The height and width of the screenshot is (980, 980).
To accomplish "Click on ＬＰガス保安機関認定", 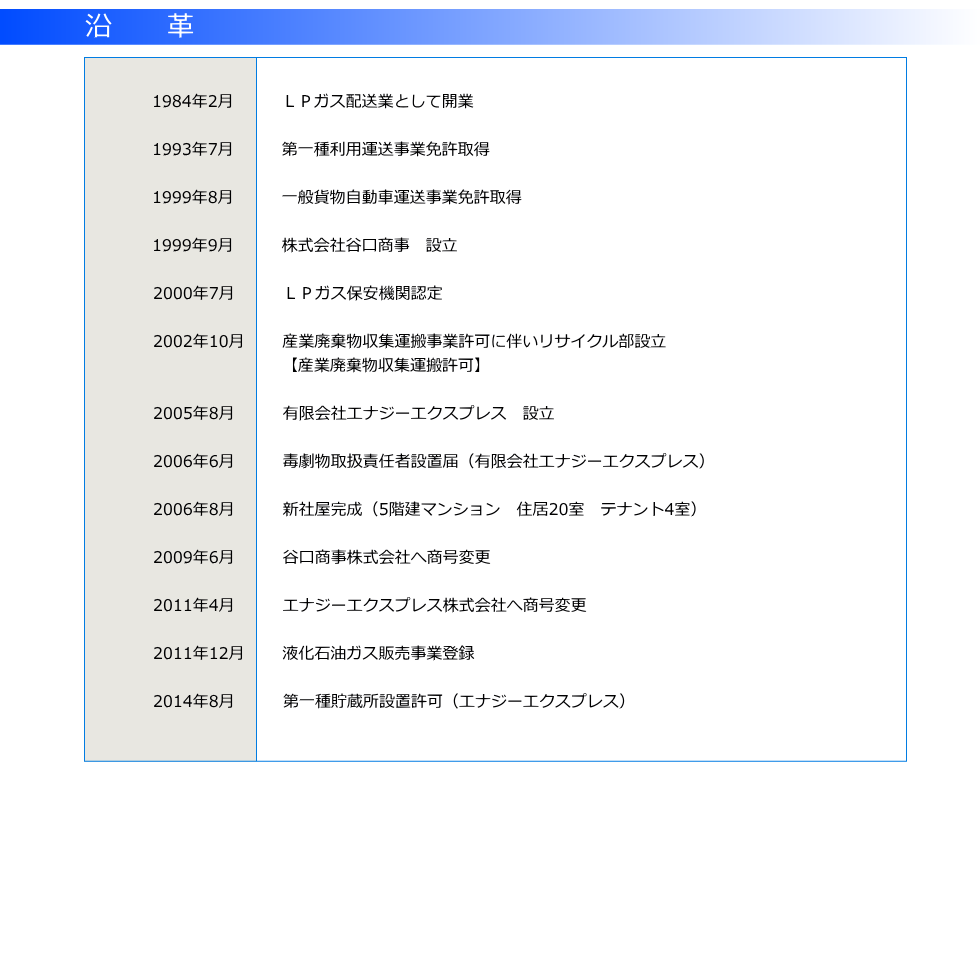I will 362,293.
